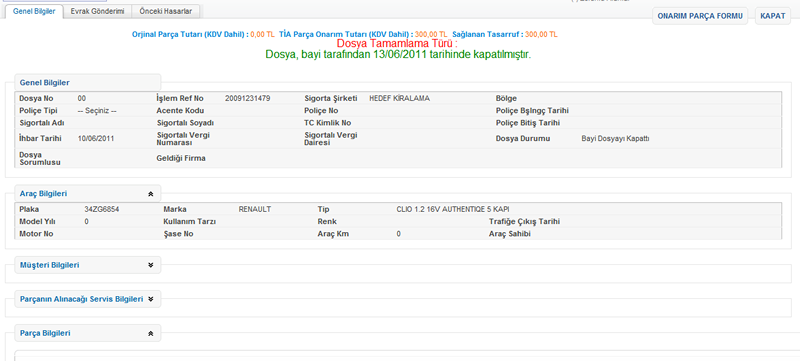Screen dimensions: 800x361
Task: Switch to the Genel Bilgiler tab
Action: [34, 11]
